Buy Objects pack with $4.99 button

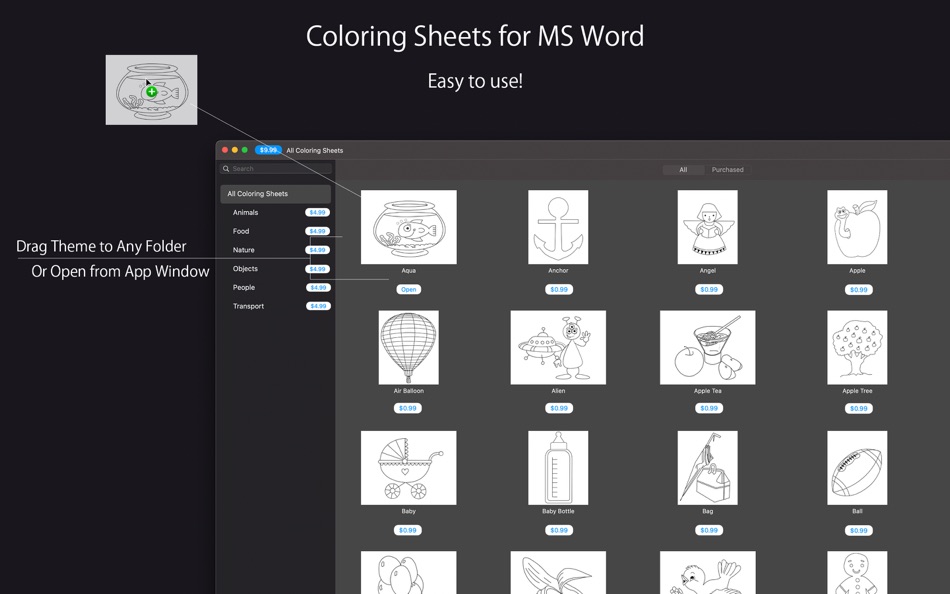[317, 269]
